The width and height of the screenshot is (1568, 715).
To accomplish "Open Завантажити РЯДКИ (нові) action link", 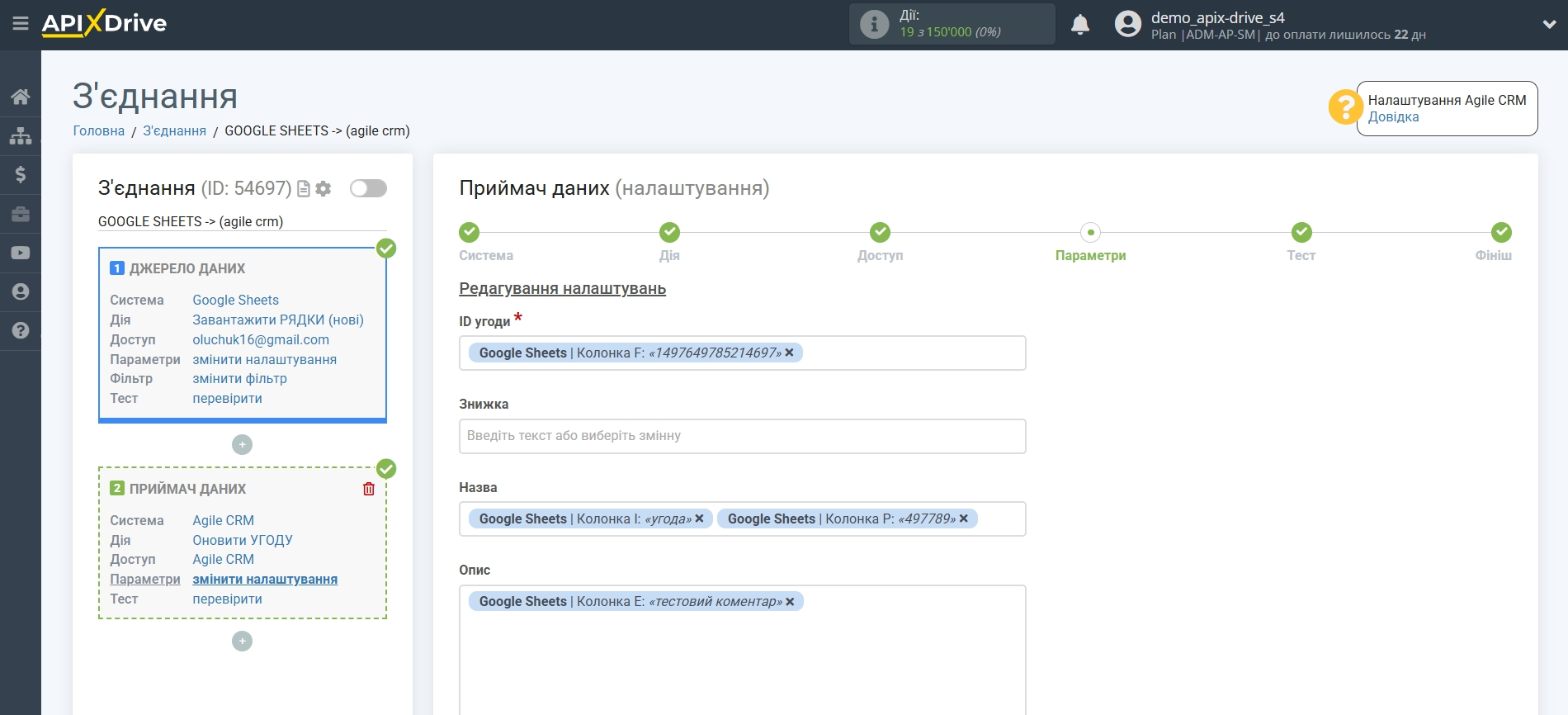I will (278, 320).
